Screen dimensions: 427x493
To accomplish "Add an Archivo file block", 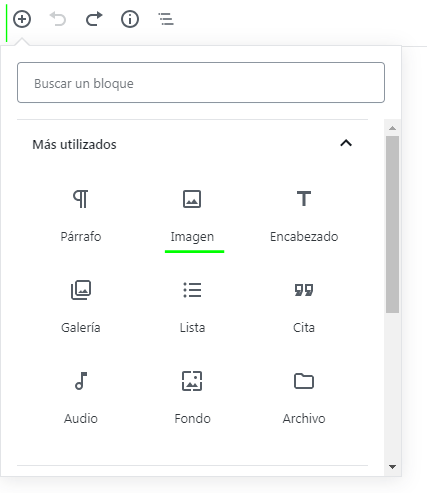I will tap(304, 397).
